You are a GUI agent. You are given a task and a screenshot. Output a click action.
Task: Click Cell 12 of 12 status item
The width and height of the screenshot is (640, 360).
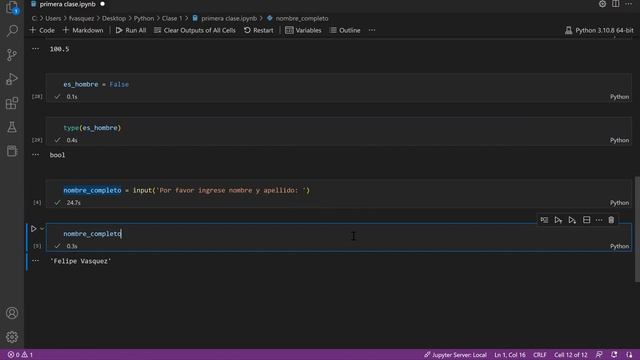tap(570, 355)
